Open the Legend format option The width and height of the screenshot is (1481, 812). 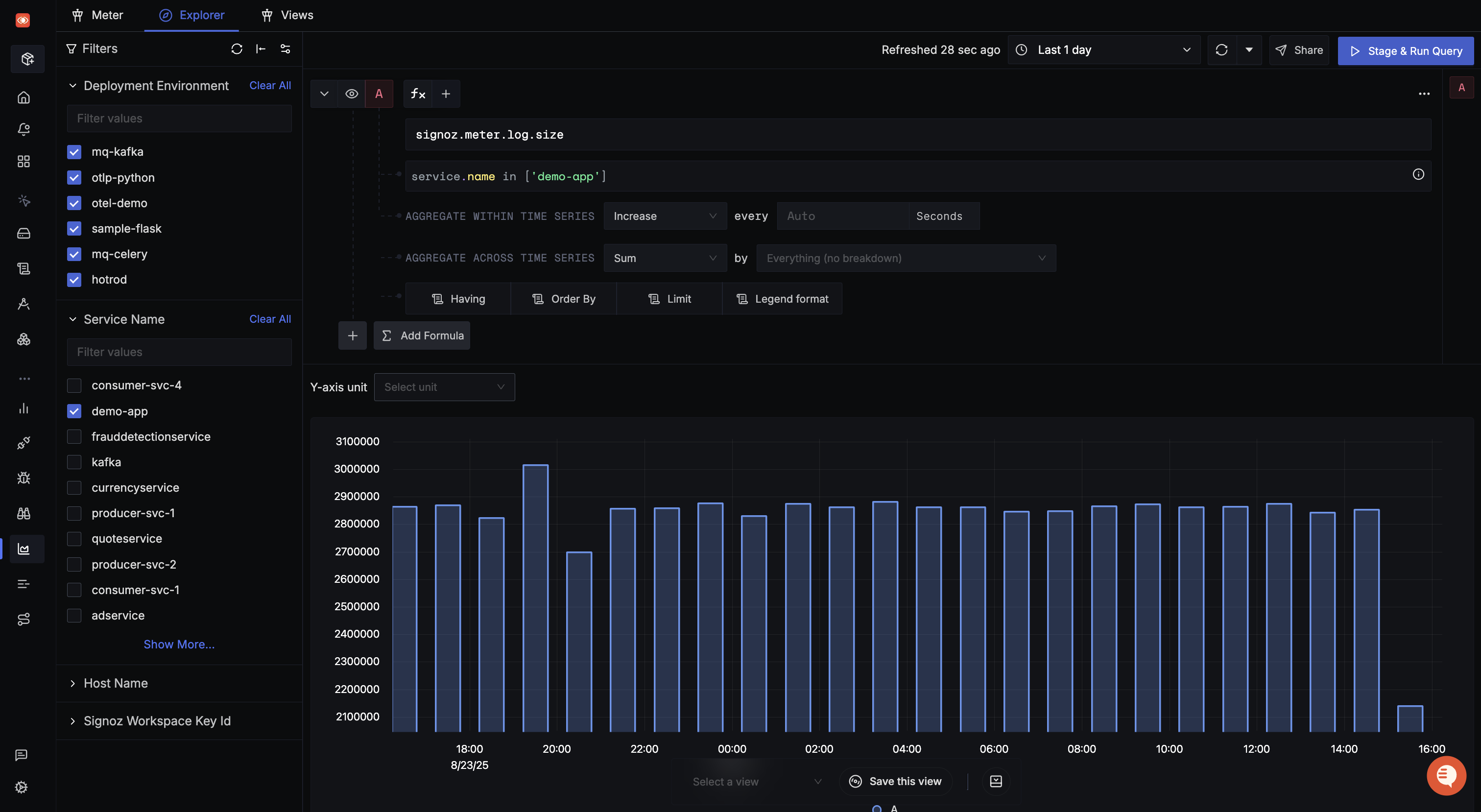click(783, 298)
